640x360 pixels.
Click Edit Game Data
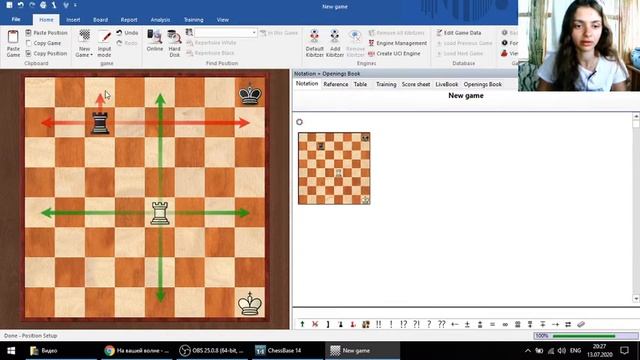458,33
